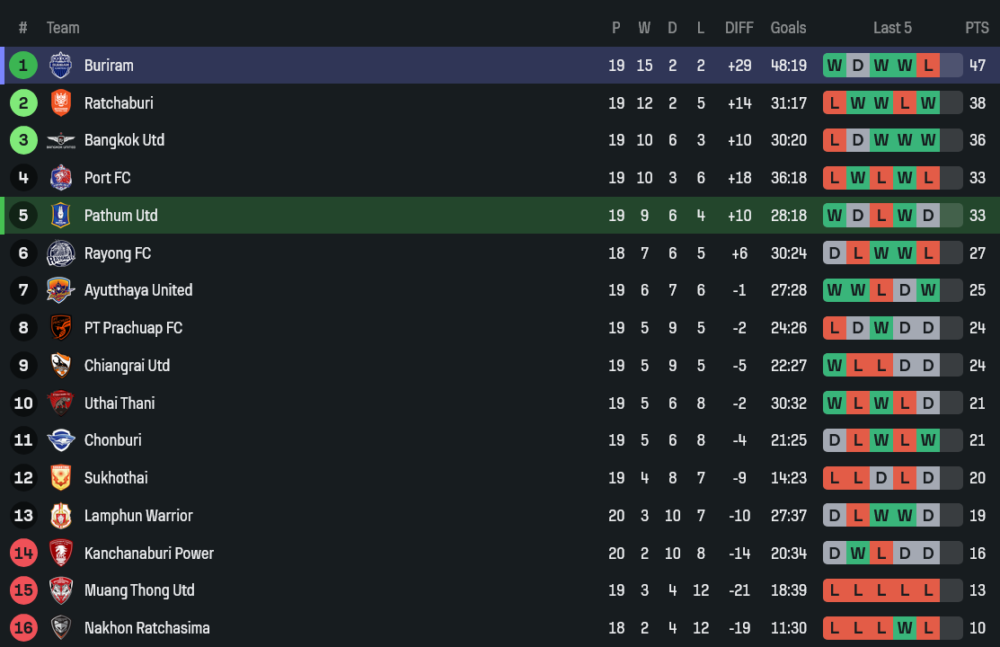The height and width of the screenshot is (647, 1000).
Task: Click the Pathum Utd blue crest
Action: (61, 216)
